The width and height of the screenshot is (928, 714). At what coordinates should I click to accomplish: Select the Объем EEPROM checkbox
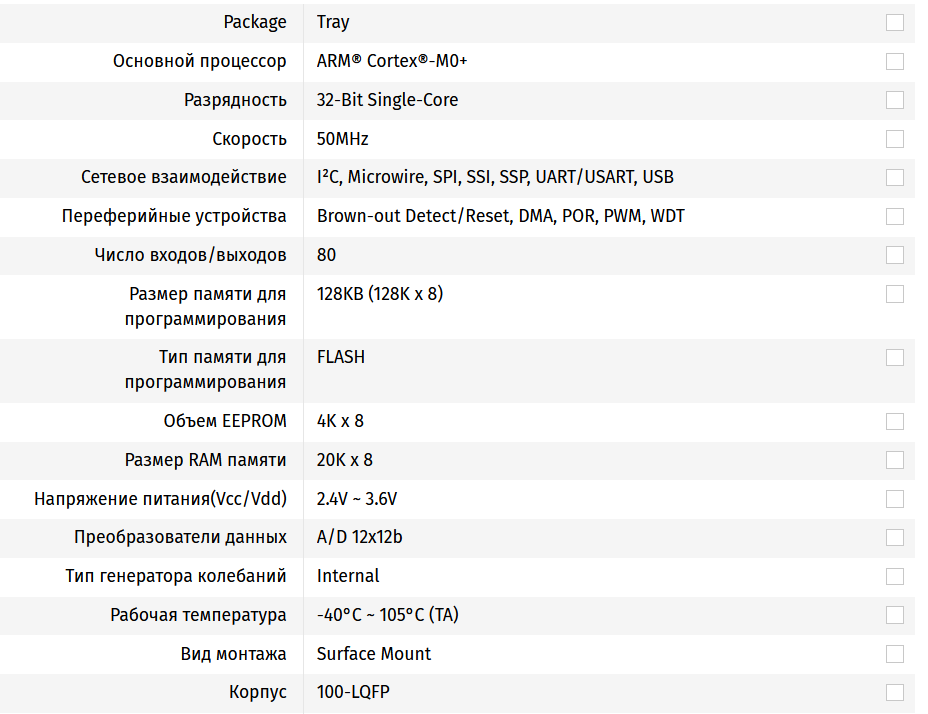pos(894,421)
